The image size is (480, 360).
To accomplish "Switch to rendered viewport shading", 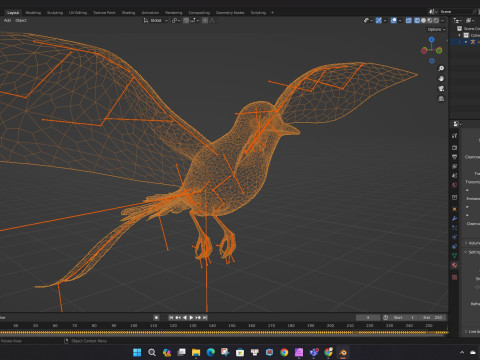I will 436,20.
